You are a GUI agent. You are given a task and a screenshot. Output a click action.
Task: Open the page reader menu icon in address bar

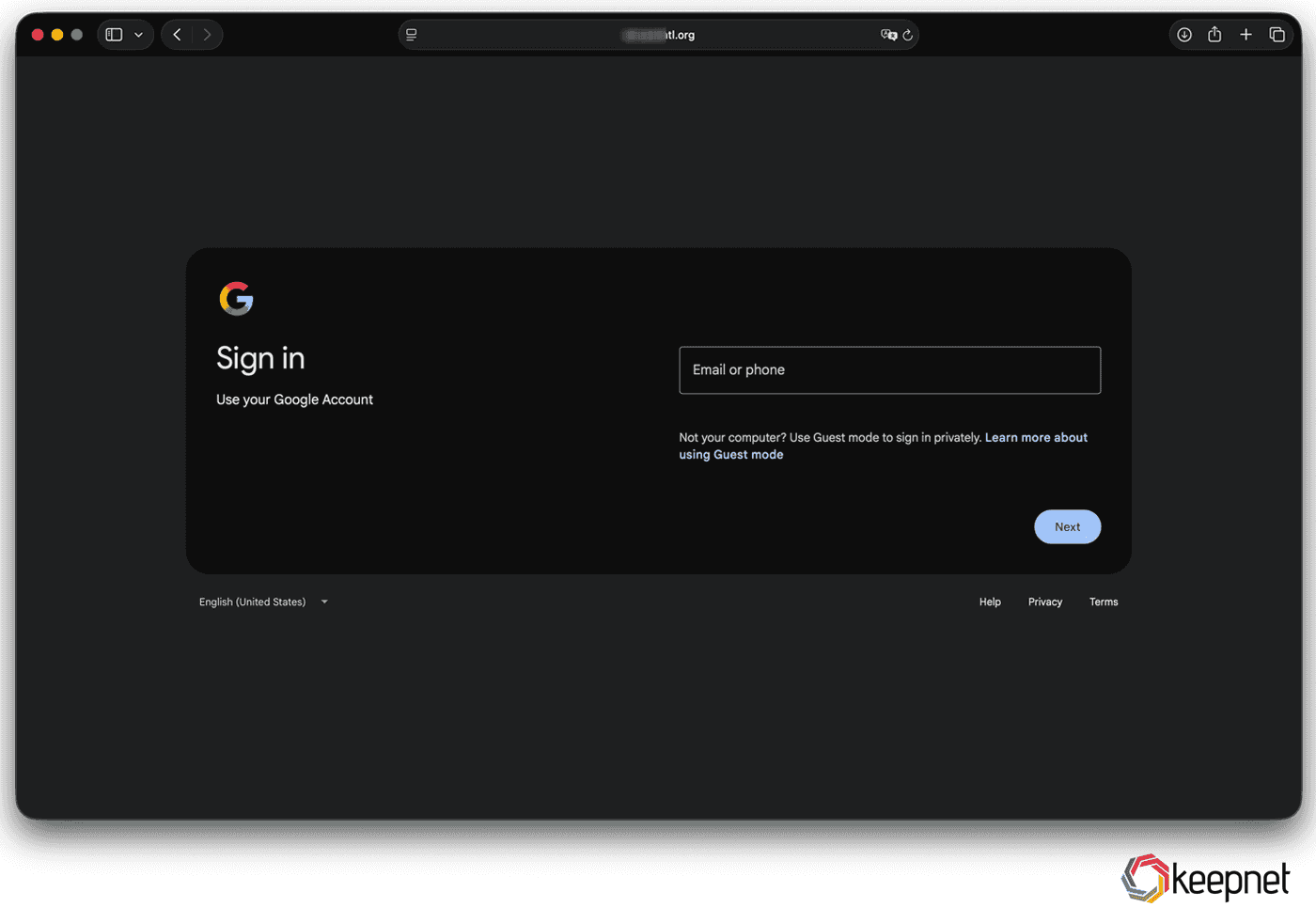412,35
